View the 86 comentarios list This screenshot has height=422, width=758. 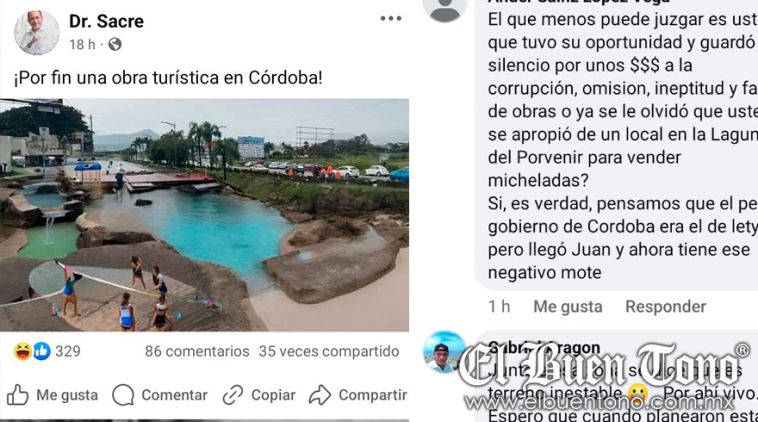(x=197, y=351)
